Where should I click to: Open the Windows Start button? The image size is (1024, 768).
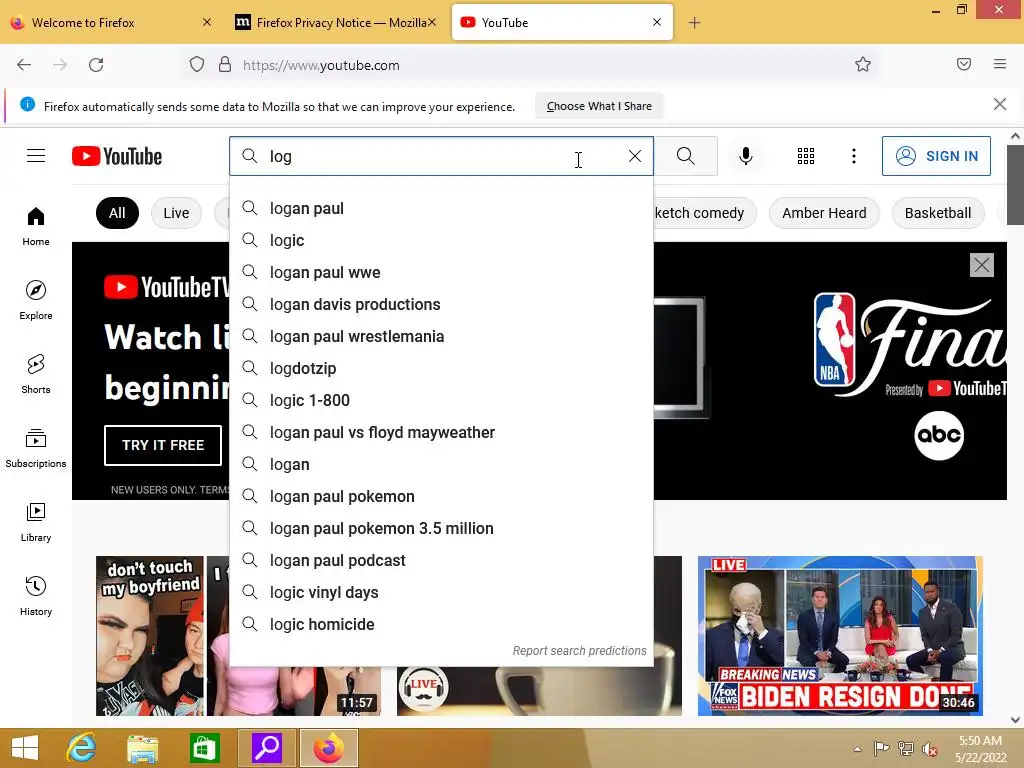(25, 748)
